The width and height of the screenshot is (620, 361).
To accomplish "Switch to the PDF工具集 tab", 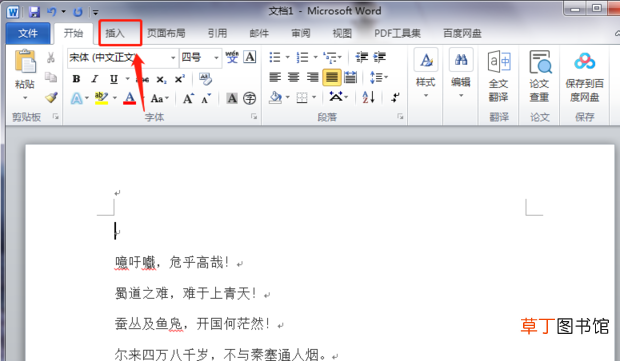I will click(397, 33).
